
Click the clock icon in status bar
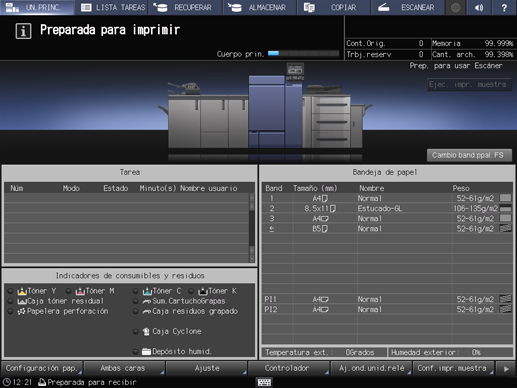tap(7, 382)
